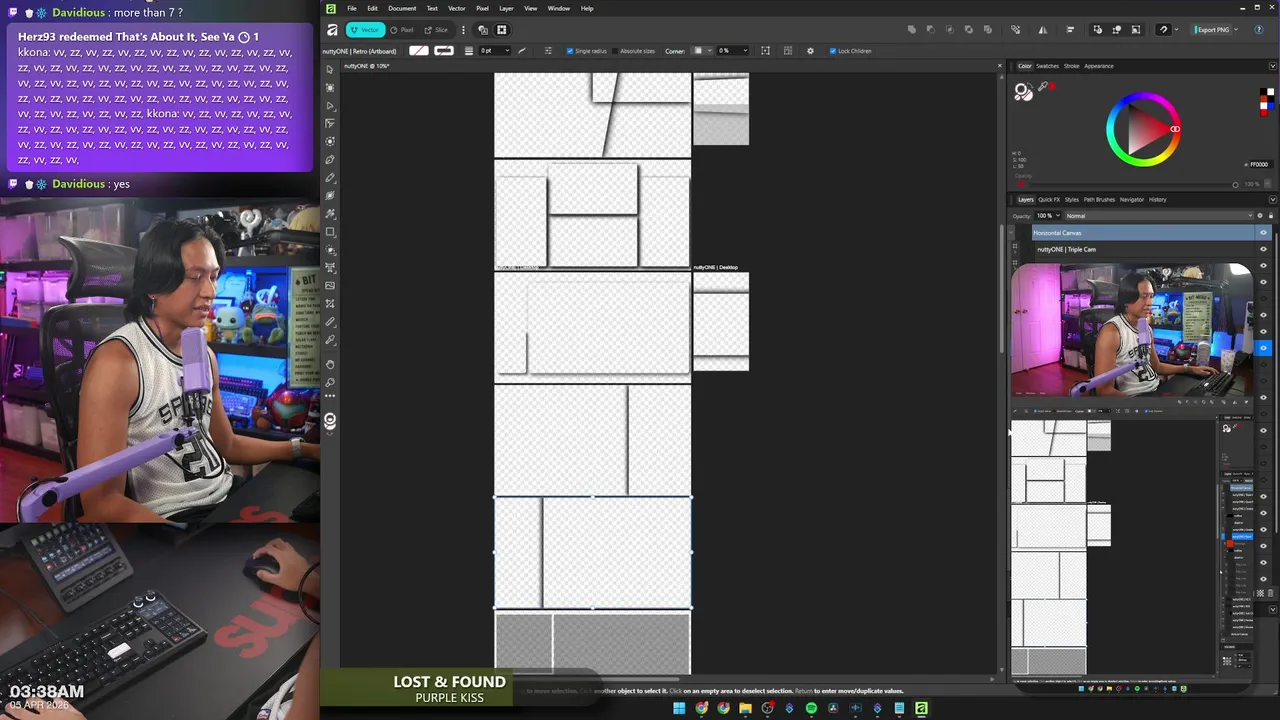Open the layer opacity 100 % dropdown
1280x720 pixels.
1058,216
